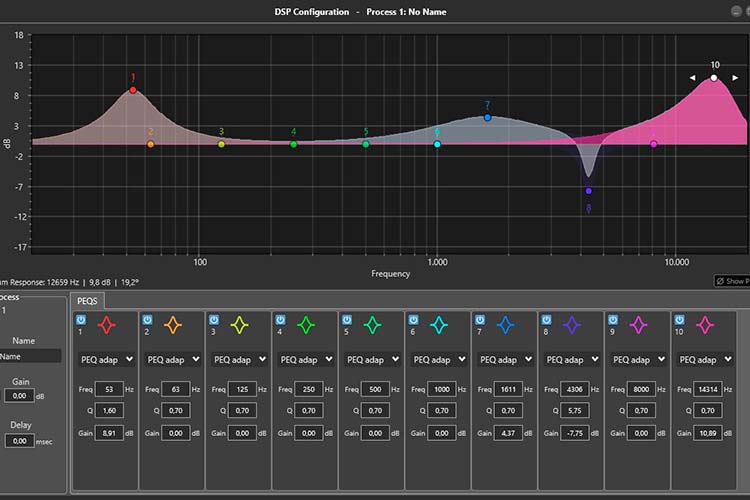750x500 pixels.
Task: Click the blue star icon of PEQ 7
Action: 506,325
